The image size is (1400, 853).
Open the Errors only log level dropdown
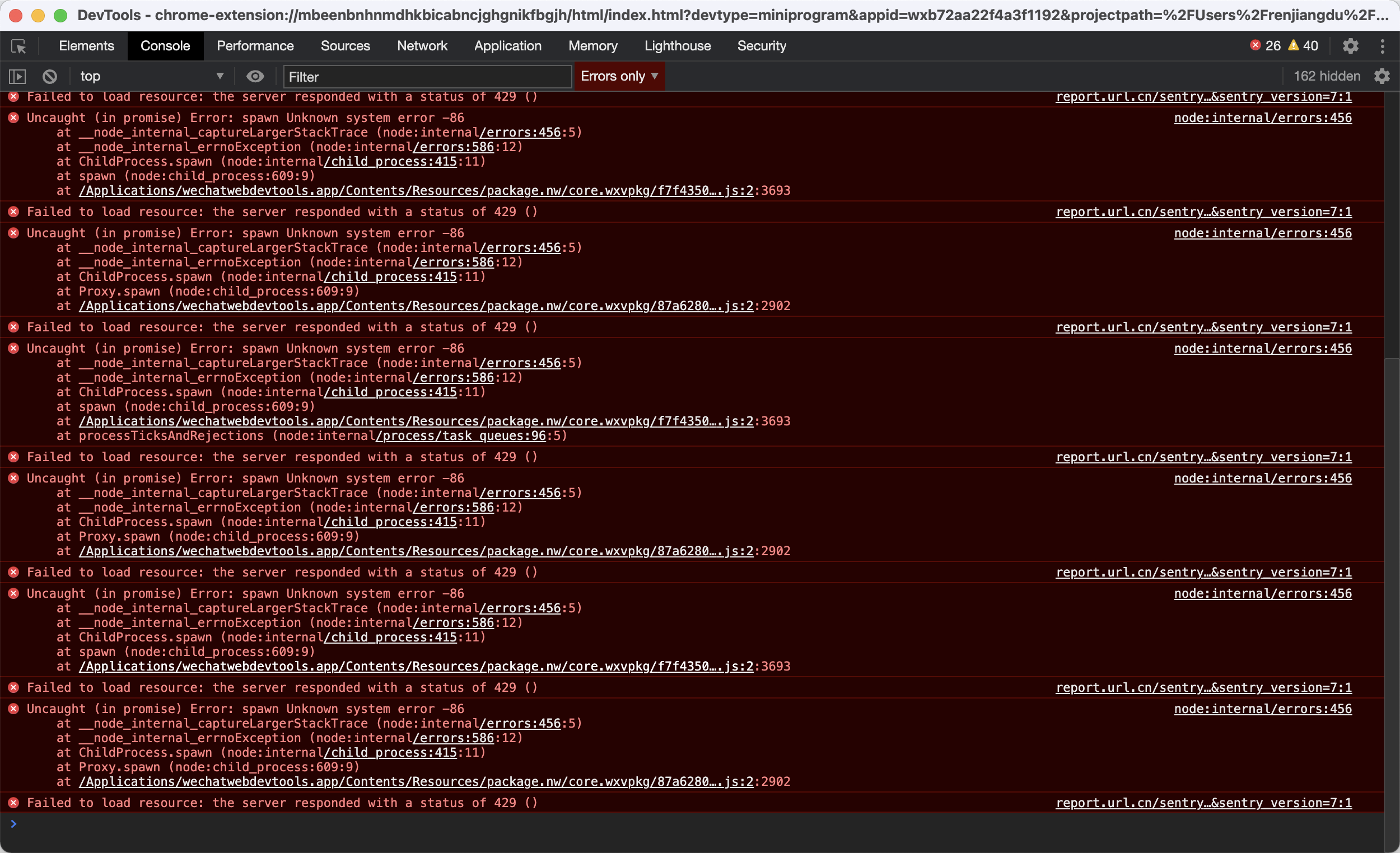[x=619, y=76]
